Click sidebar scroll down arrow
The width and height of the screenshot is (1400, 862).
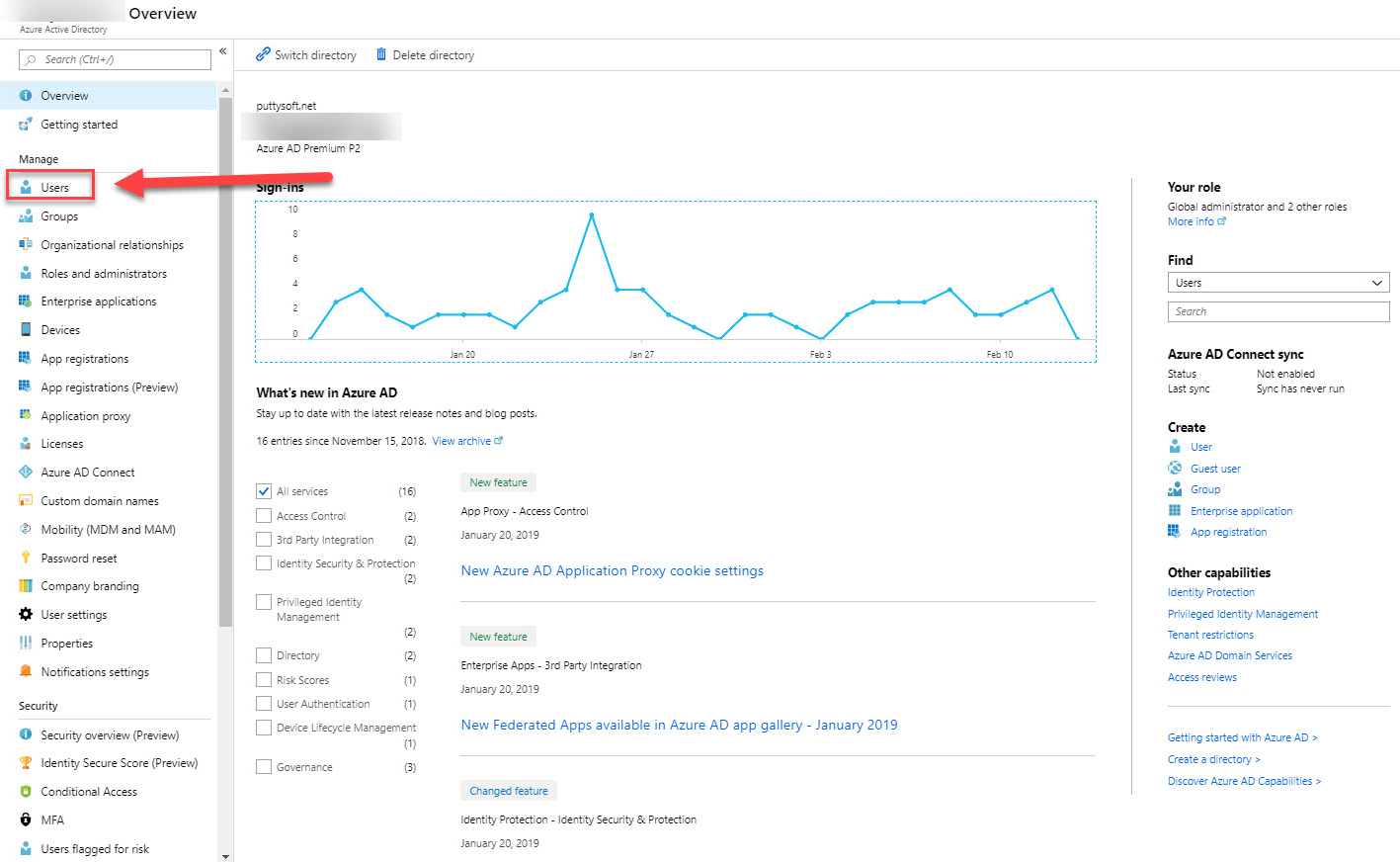tap(225, 856)
